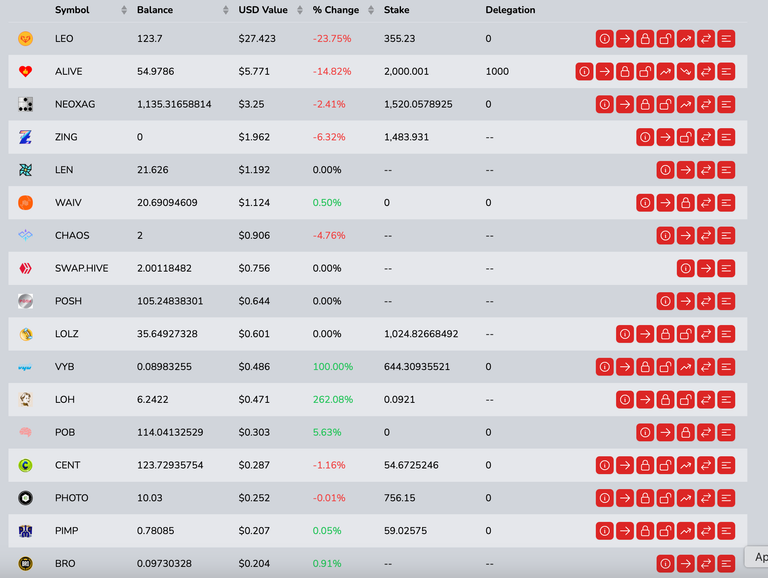Viewport: 768px width, 578px height.
Task: Delegate PIMP via the trend-up icon
Action: pos(686,531)
